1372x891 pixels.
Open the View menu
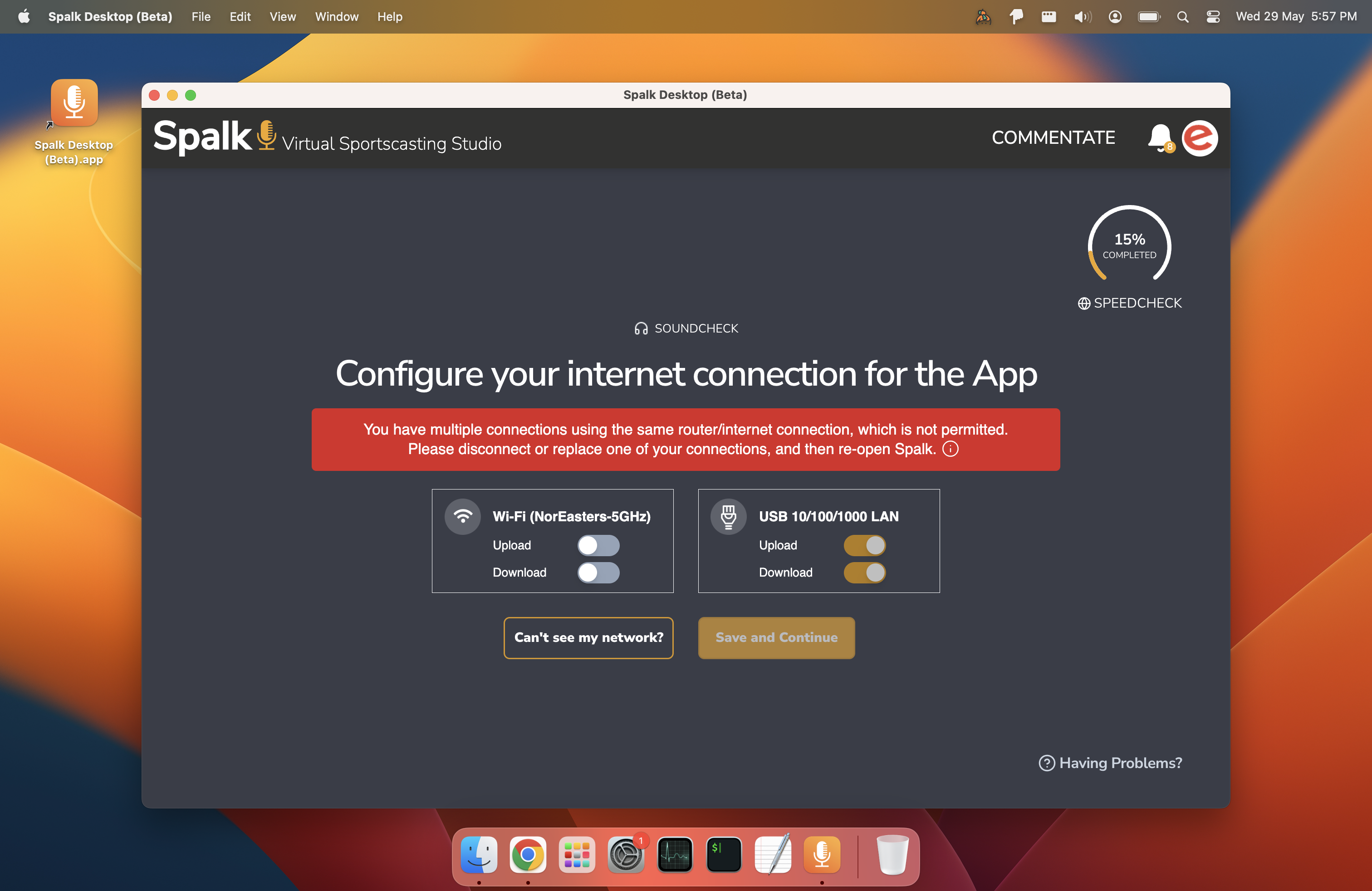click(283, 17)
